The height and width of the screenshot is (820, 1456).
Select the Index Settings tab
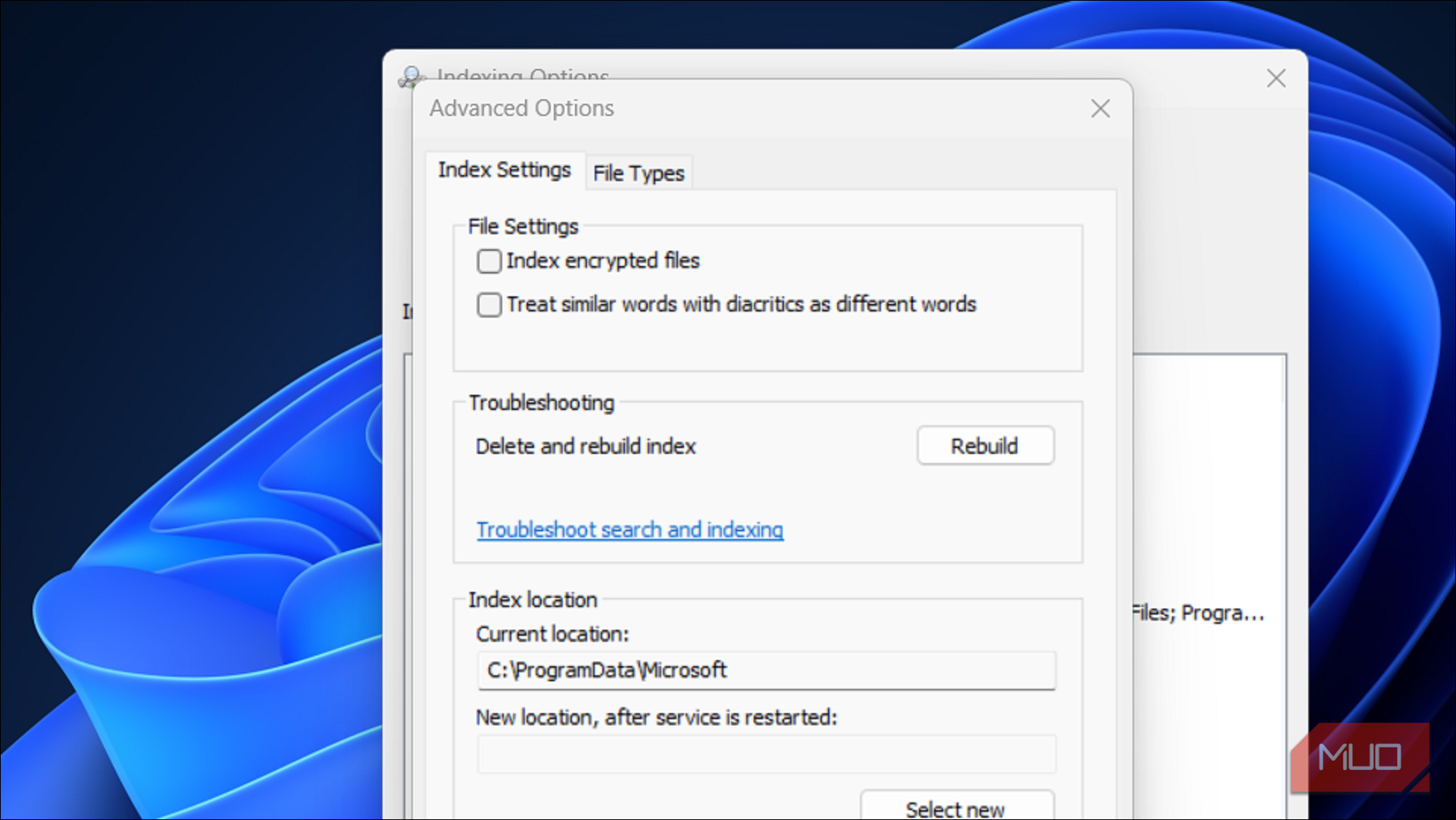(x=505, y=170)
